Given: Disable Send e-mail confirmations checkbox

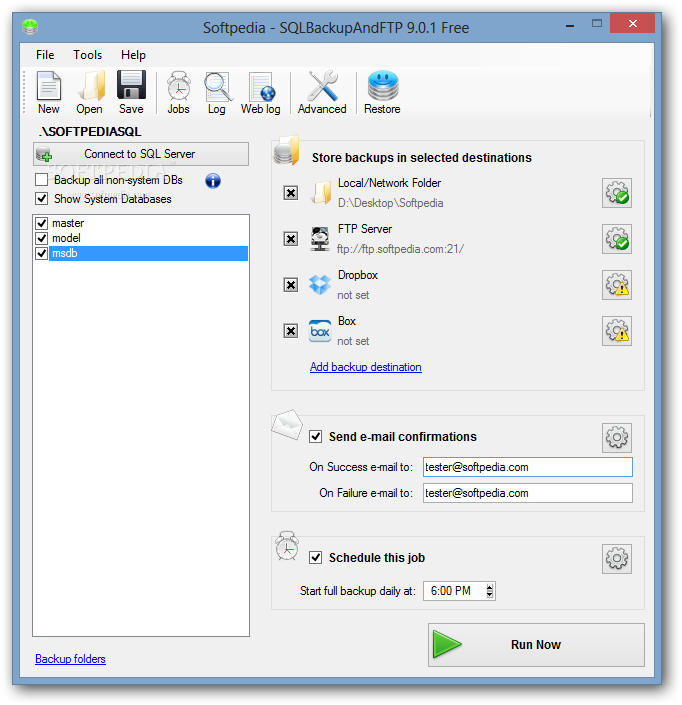Looking at the screenshot, I should tap(316, 437).
